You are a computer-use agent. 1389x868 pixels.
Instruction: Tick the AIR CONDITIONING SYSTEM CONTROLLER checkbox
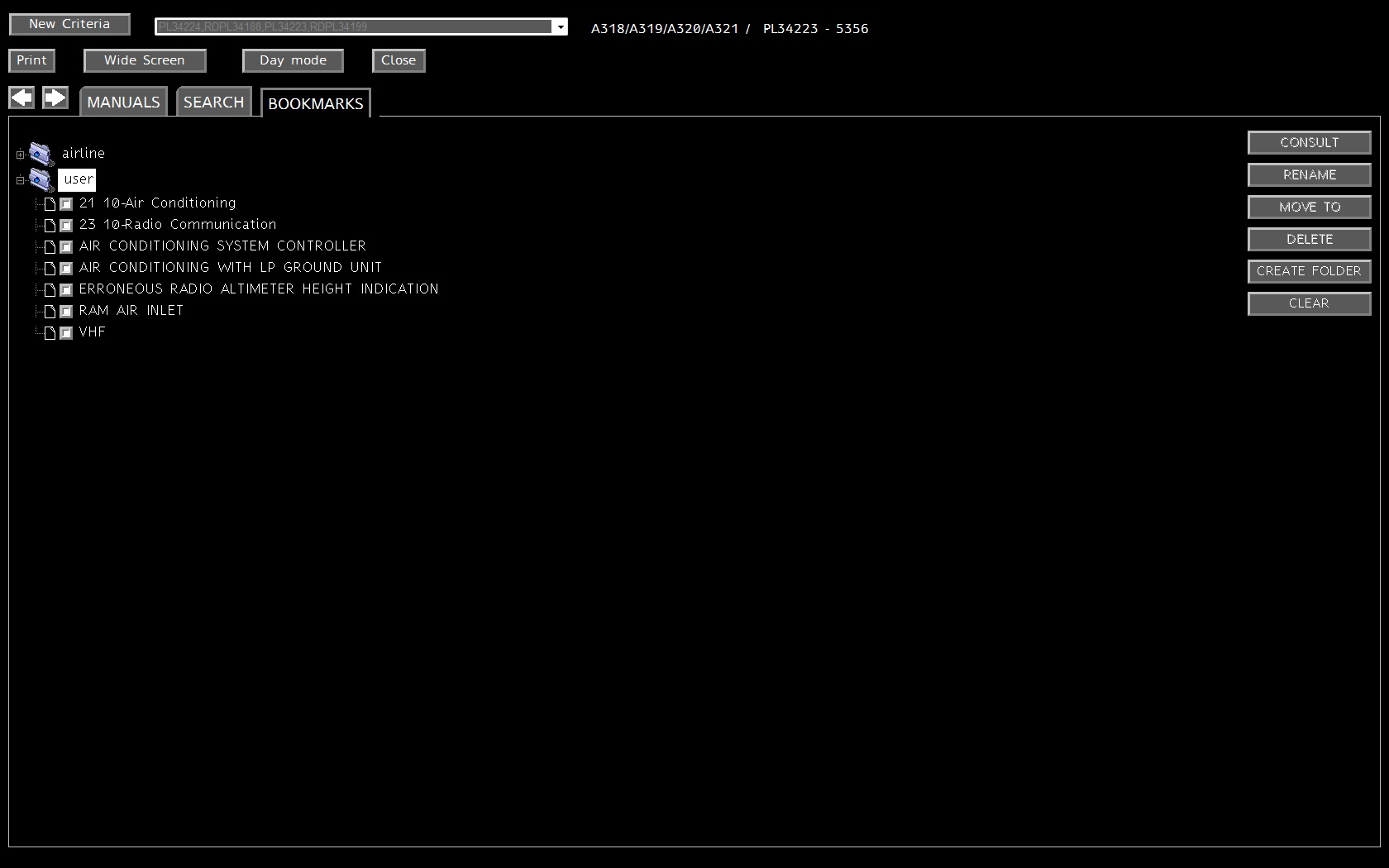[x=66, y=247]
